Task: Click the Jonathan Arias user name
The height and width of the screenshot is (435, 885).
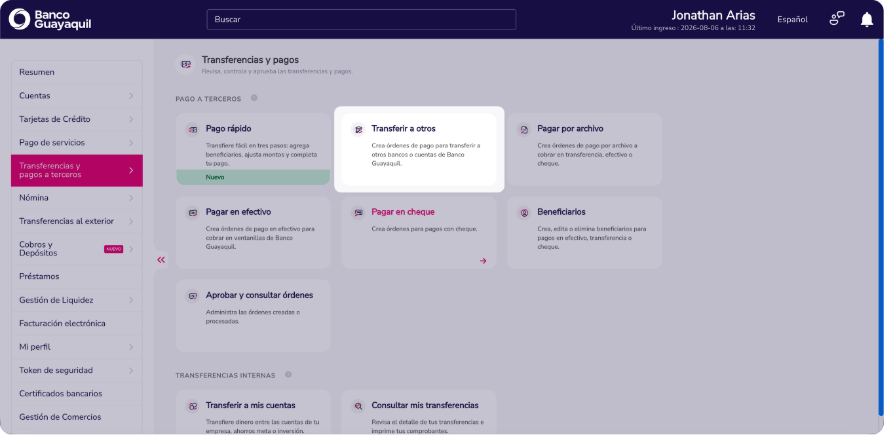Action: point(713,15)
